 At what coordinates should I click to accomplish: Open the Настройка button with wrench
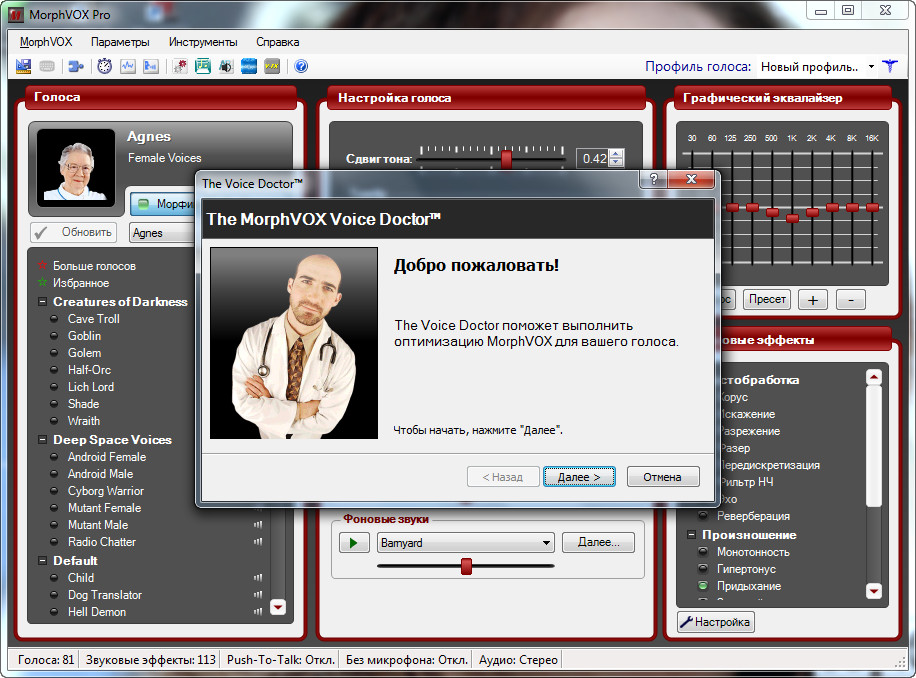[716, 622]
